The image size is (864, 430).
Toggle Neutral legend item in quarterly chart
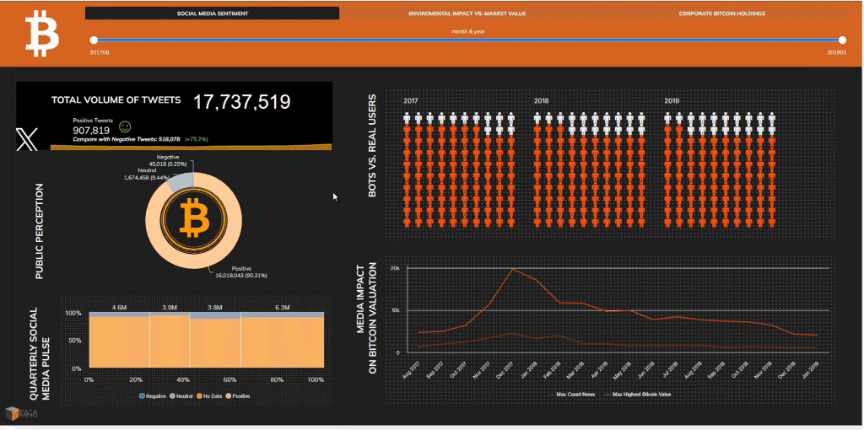[x=183, y=395]
